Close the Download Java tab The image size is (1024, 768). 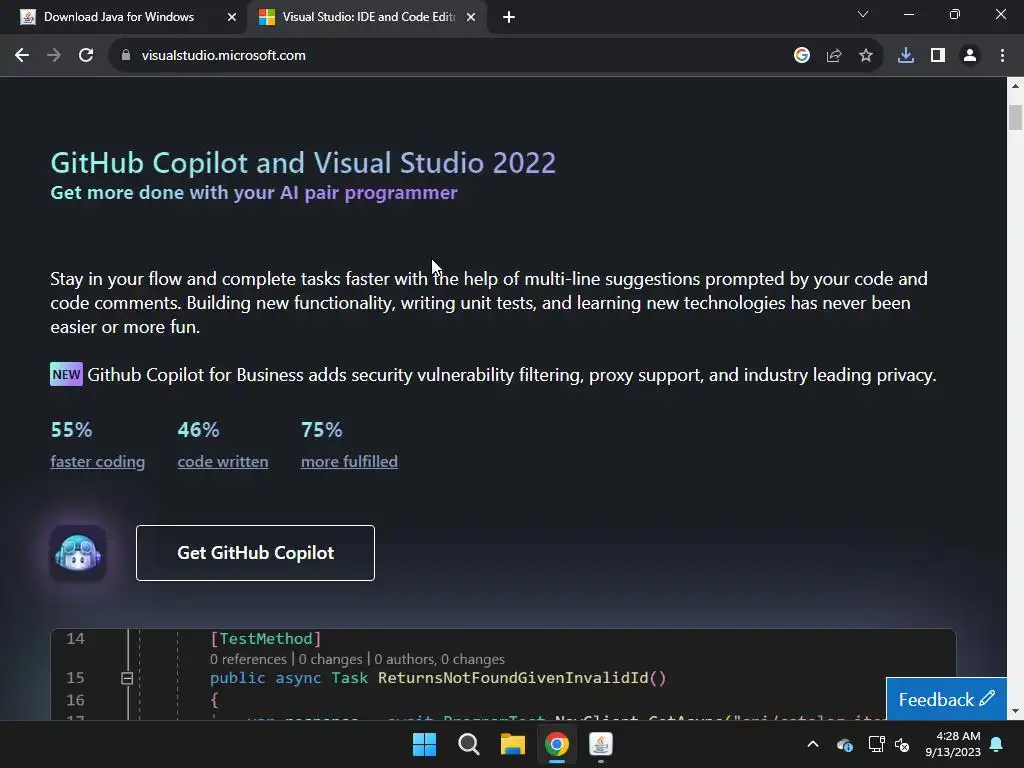point(232,17)
